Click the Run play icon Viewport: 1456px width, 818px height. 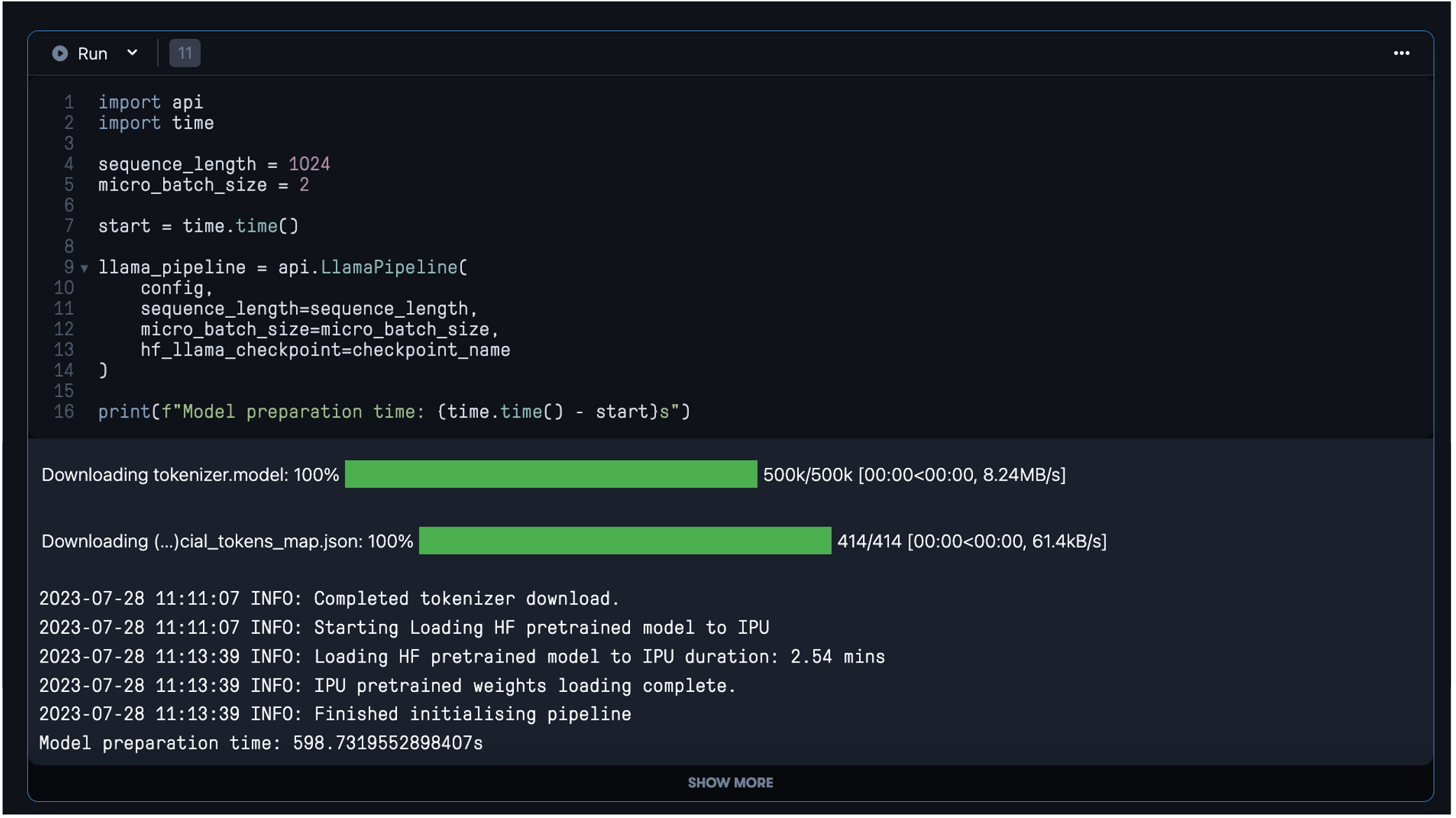click(x=60, y=53)
